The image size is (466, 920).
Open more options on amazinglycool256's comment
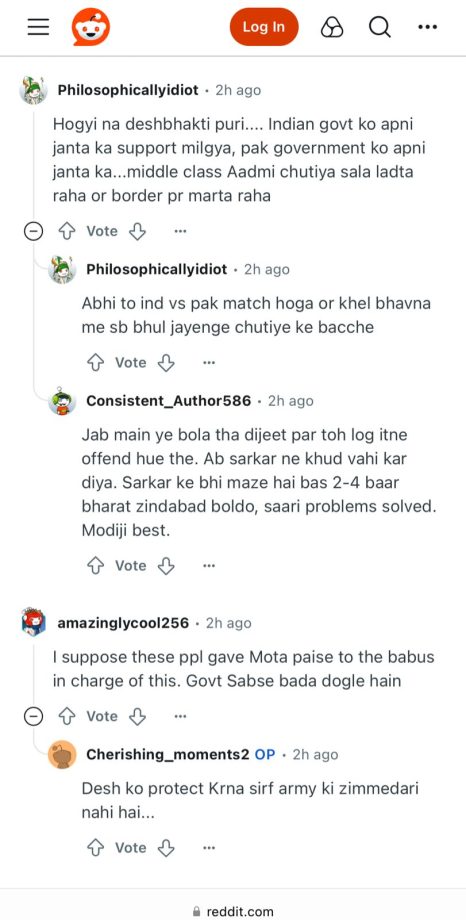181,716
